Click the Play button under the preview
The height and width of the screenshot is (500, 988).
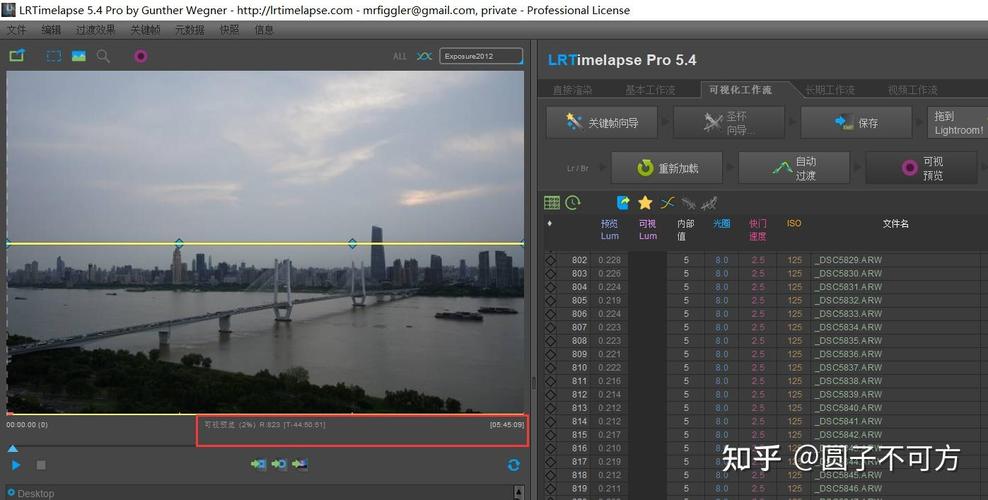[16, 465]
